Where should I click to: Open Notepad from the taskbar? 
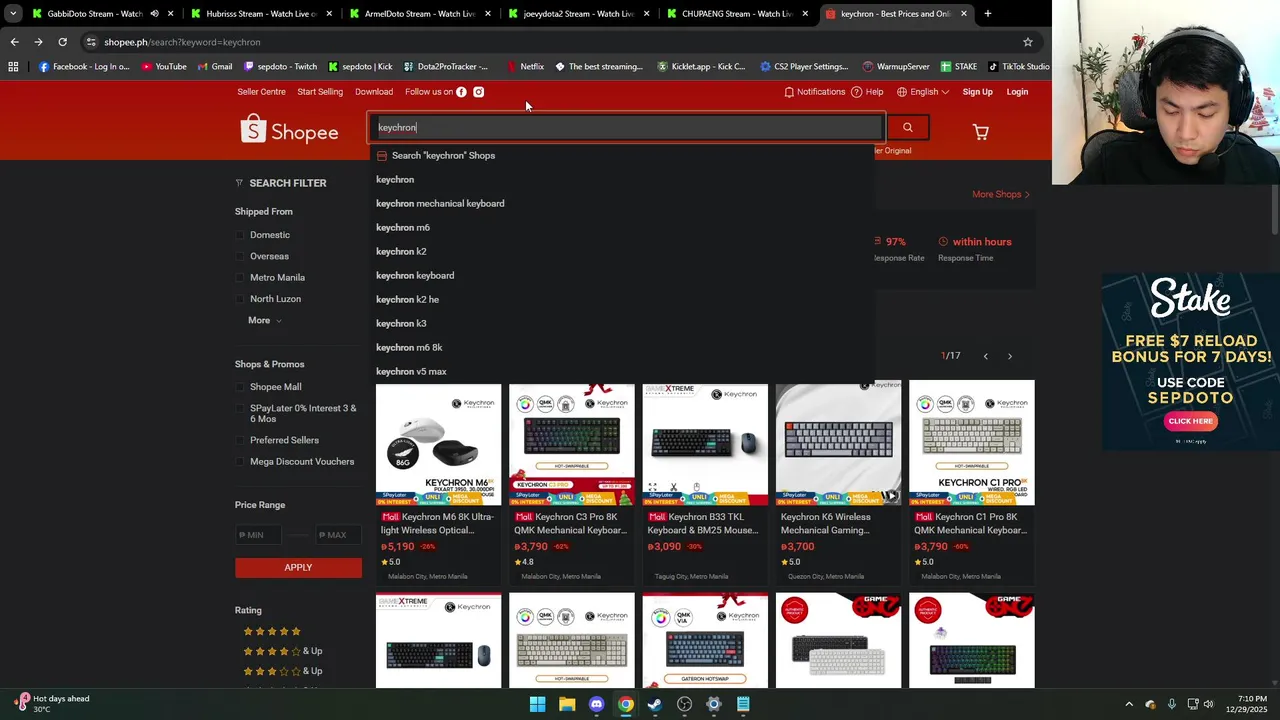743,704
